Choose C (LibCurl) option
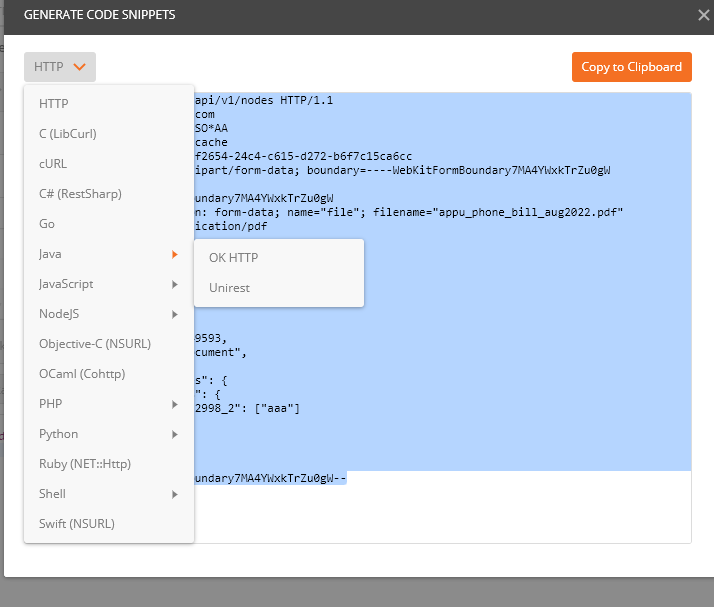Image resolution: width=714 pixels, height=607 pixels. 109,134
